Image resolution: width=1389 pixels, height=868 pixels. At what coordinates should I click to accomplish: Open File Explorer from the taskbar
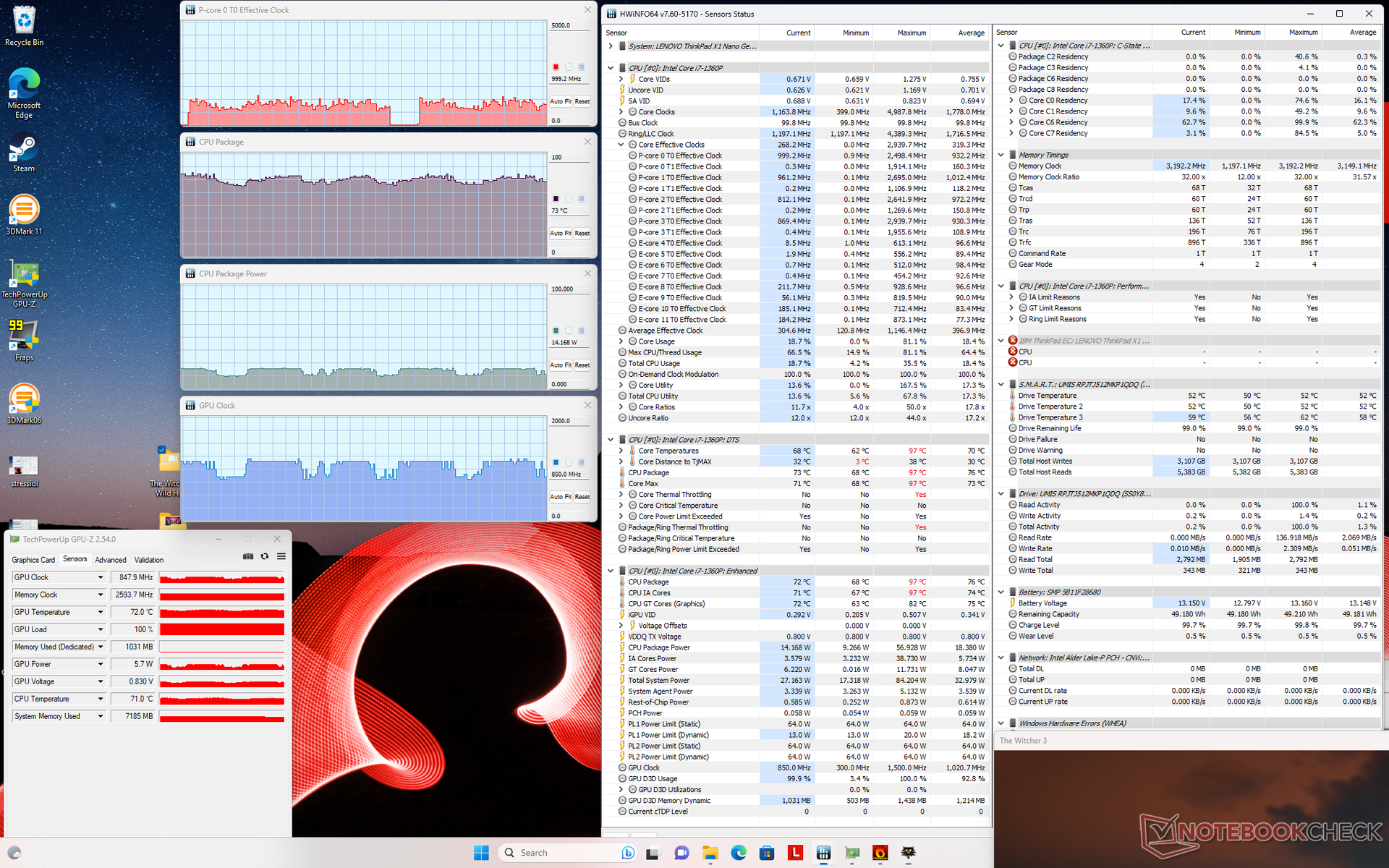coord(710,853)
